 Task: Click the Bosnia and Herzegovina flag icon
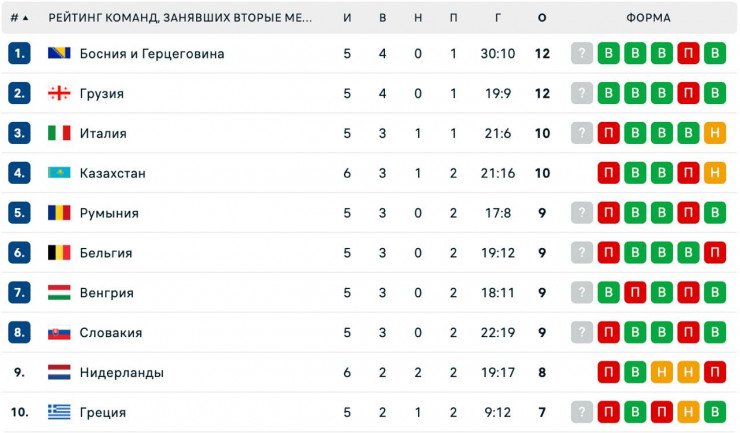(x=59, y=53)
